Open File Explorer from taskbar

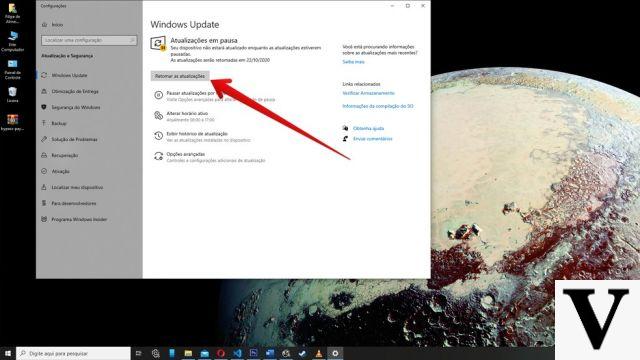(x=188, y=353)
